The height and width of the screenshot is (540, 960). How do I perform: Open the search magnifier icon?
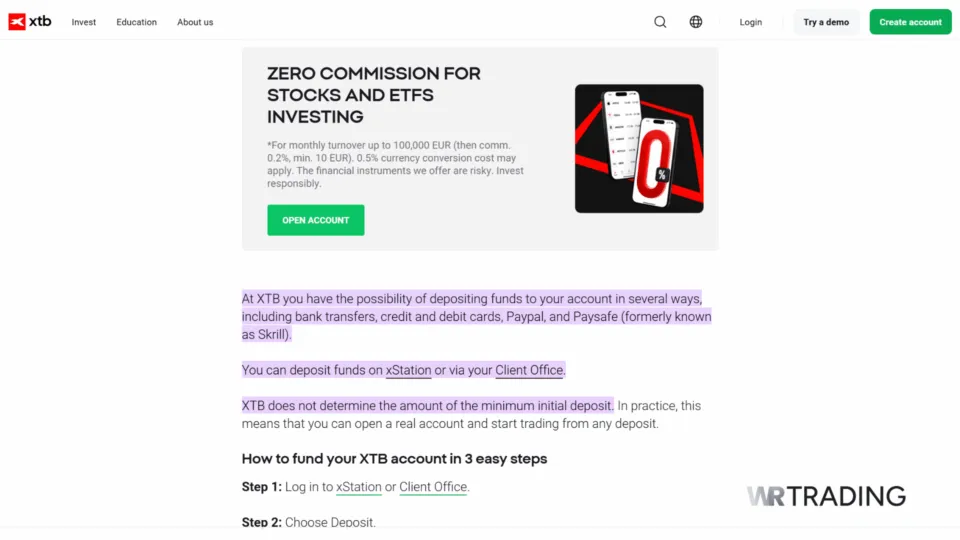pos(660,22)
